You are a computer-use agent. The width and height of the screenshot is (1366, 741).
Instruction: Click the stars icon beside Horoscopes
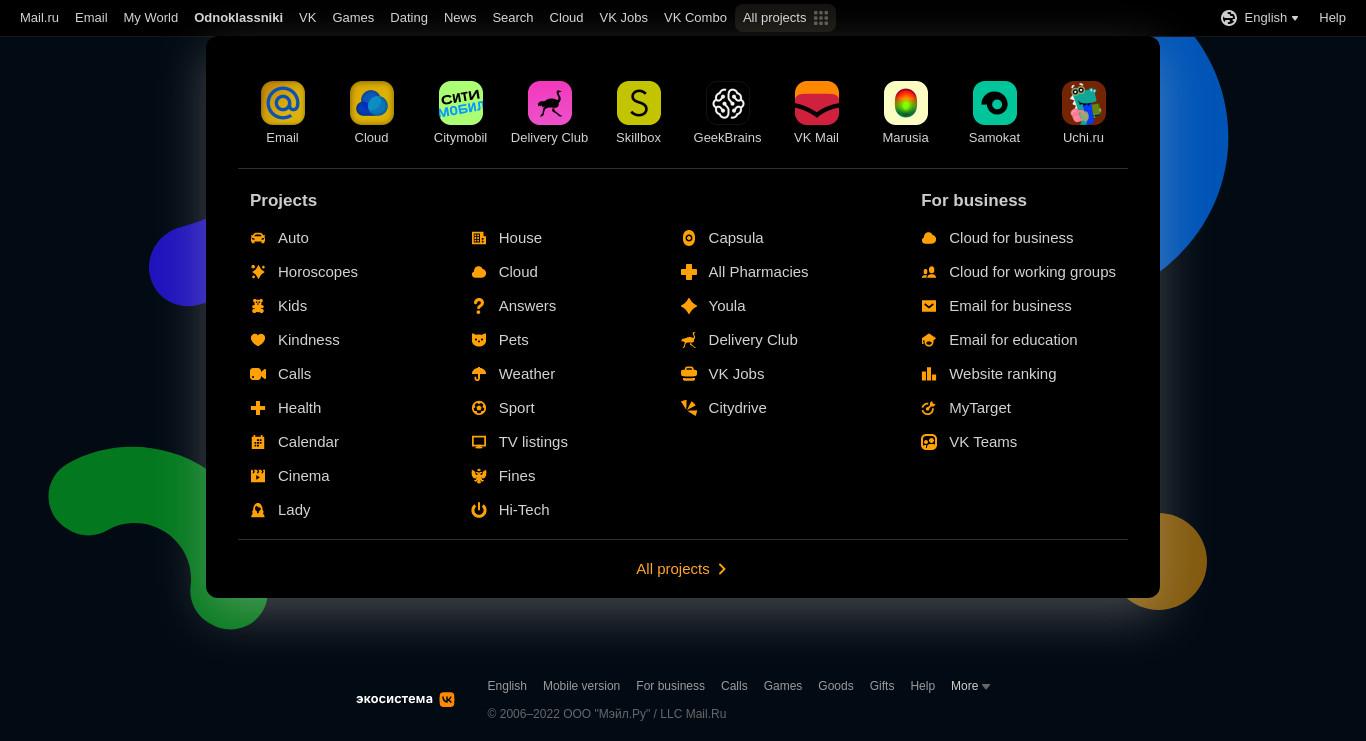(x=258, y=272)
